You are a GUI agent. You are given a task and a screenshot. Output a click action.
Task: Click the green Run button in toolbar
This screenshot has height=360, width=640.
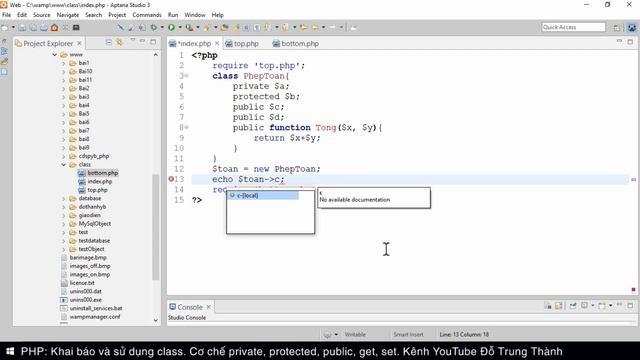[171, 27]
